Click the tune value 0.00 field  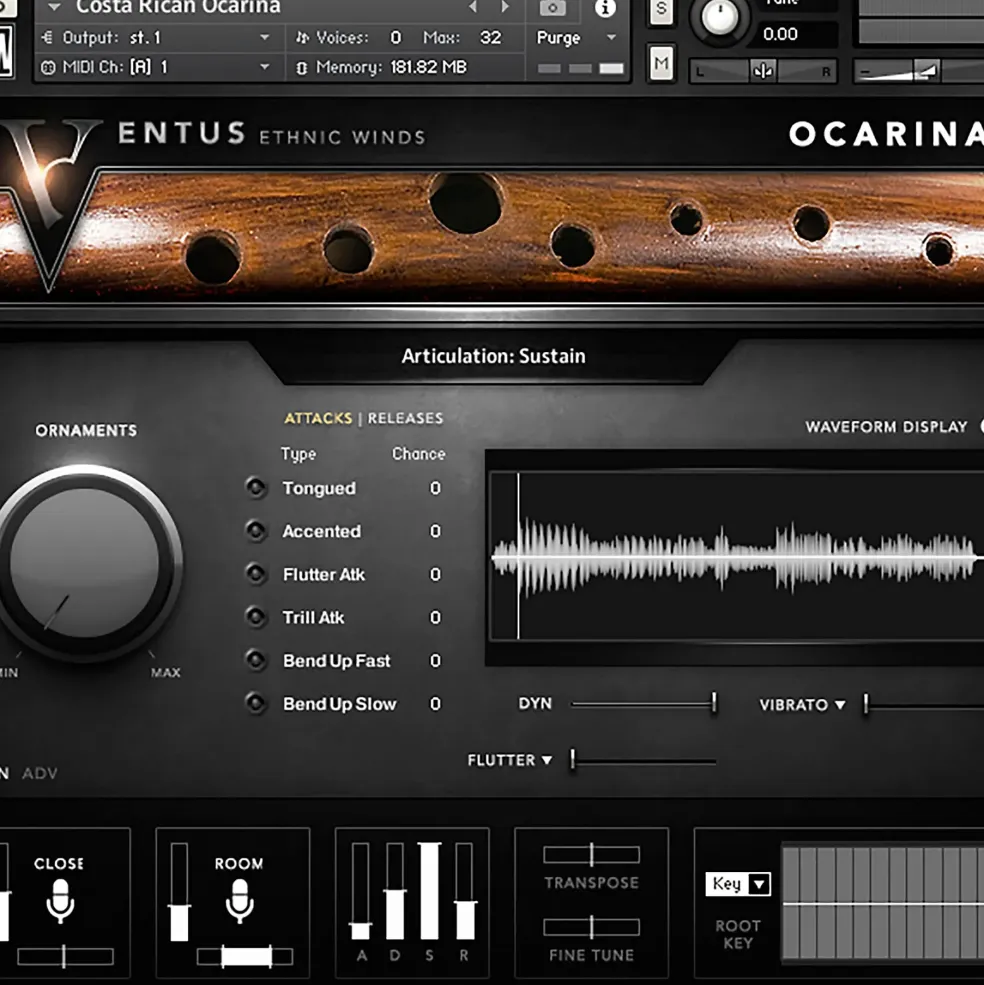(780, 34)
